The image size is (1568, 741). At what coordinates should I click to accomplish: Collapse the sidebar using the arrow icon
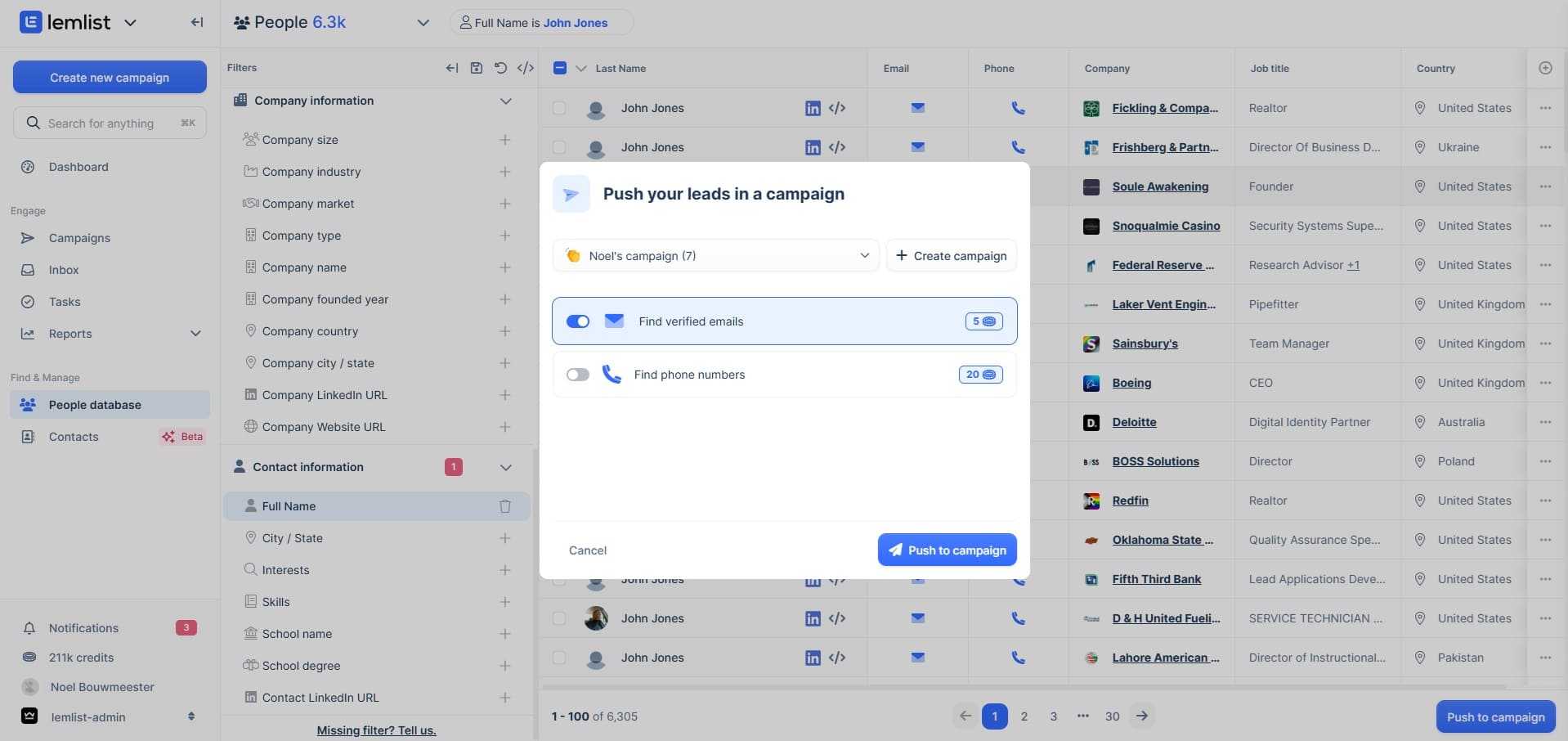pyautogui.click(x=197, y=22)
